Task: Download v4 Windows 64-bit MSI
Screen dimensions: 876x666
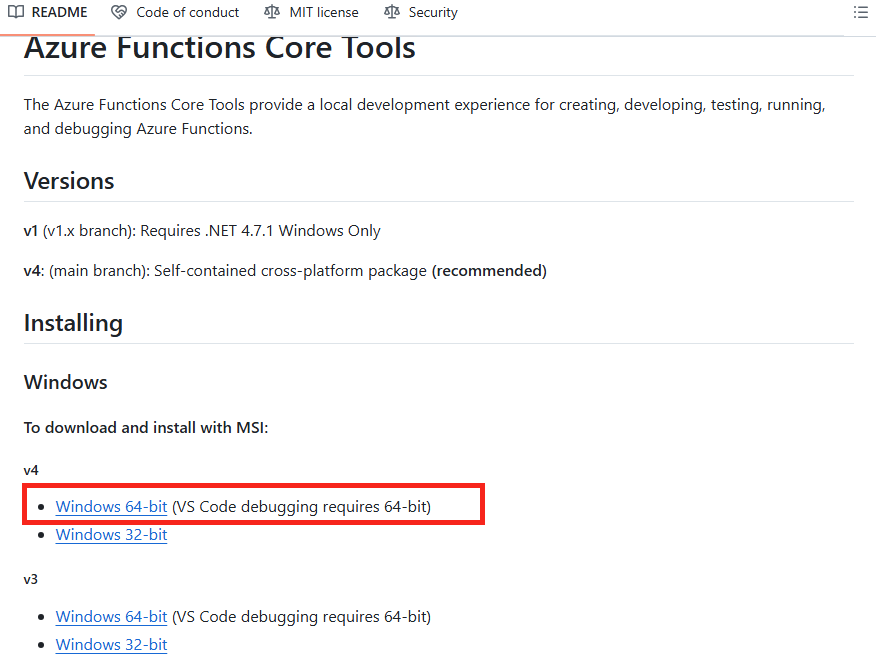Action: click(111, 506)
